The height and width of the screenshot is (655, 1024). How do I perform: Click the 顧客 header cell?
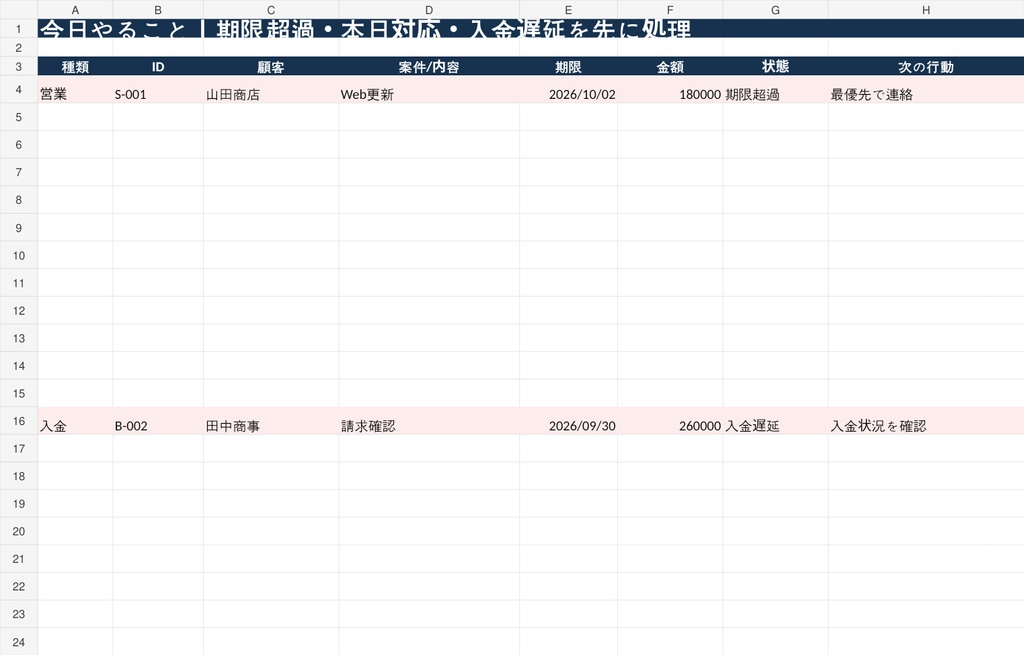tap(271, 67)
